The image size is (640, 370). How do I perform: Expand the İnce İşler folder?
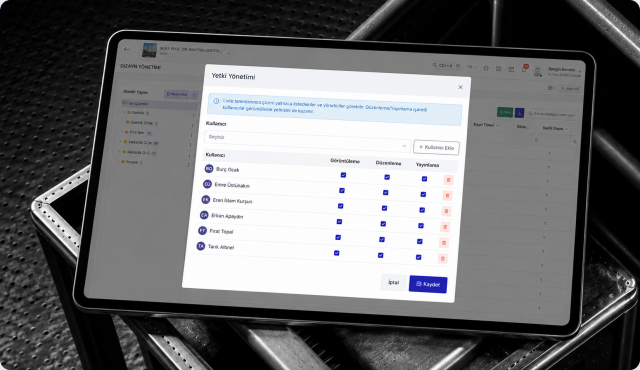point(122,132)
